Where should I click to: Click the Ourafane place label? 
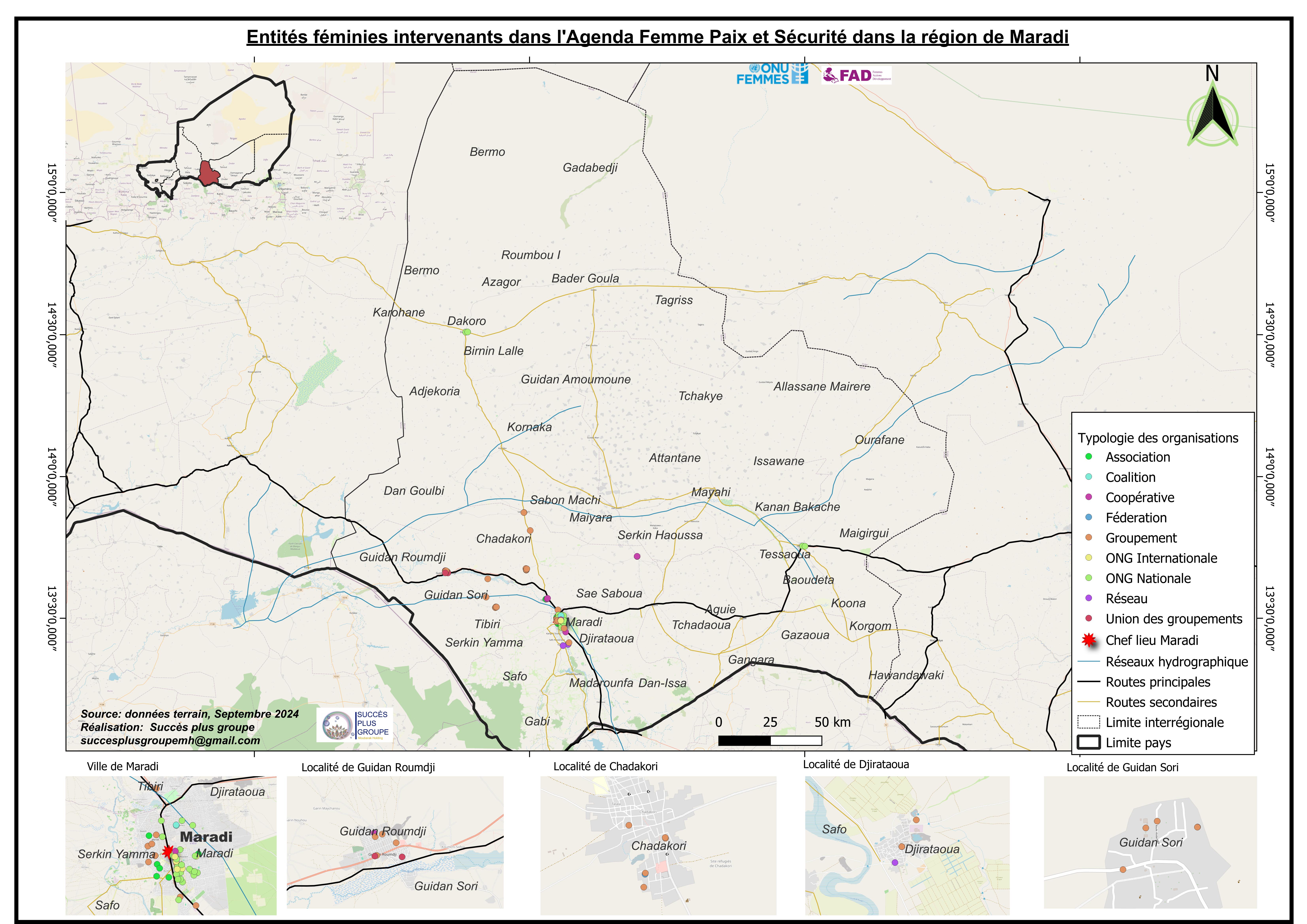pyautogui.click(x=880, y=440)
